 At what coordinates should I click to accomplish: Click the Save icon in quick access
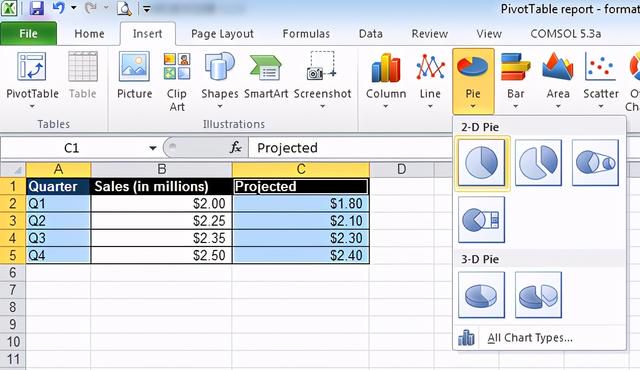[x=37, y=8]
